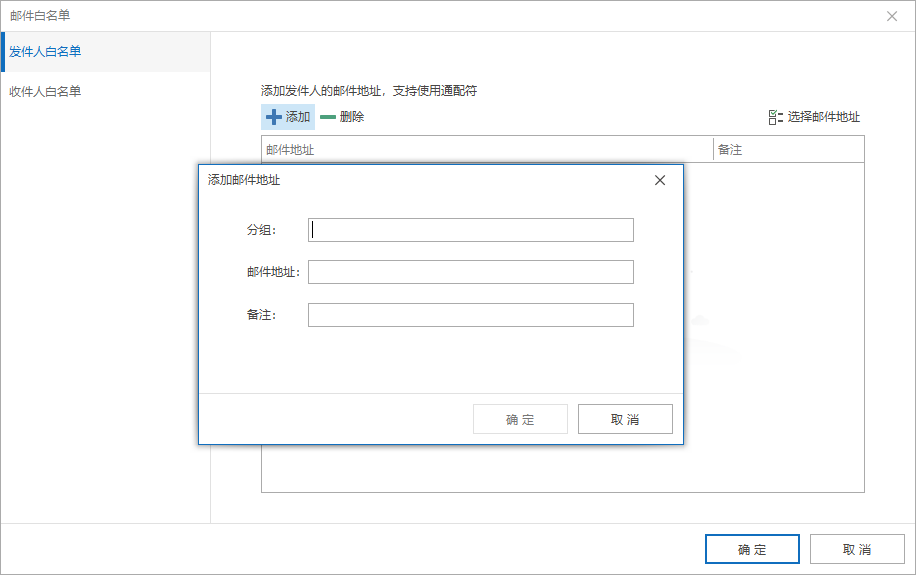Screen dimensions: 916x575
Task: Click the 选择邮件地址 link text
Action: 824,117
